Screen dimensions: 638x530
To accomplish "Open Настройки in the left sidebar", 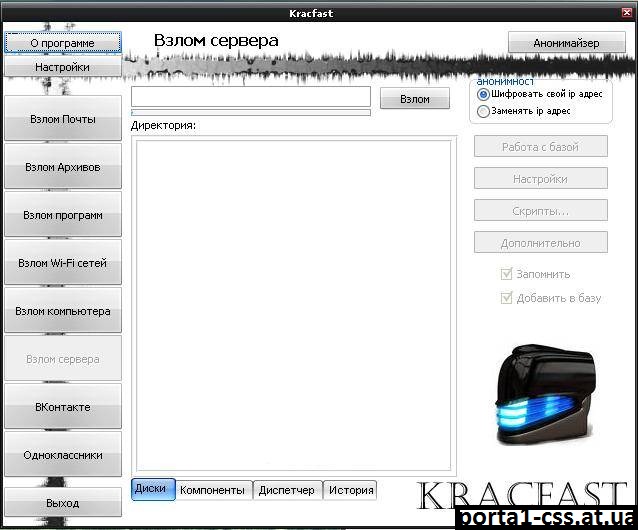I will 62,67.
